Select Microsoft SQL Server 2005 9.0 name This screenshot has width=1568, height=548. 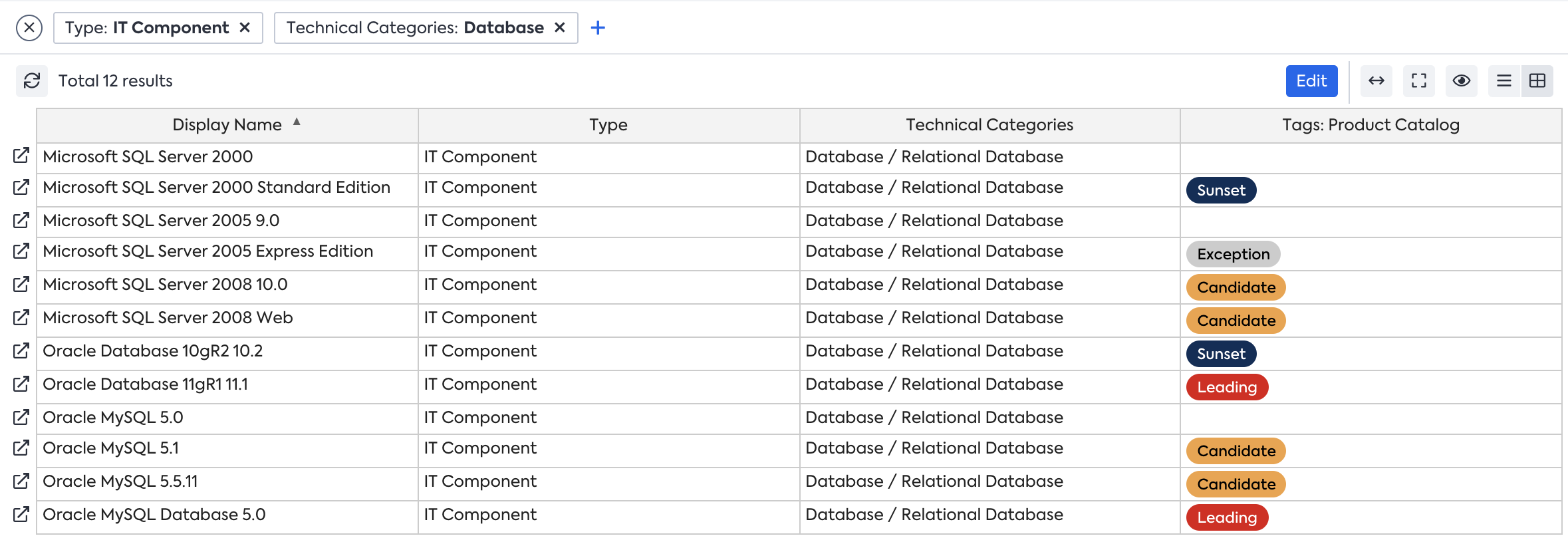point(161,221)
